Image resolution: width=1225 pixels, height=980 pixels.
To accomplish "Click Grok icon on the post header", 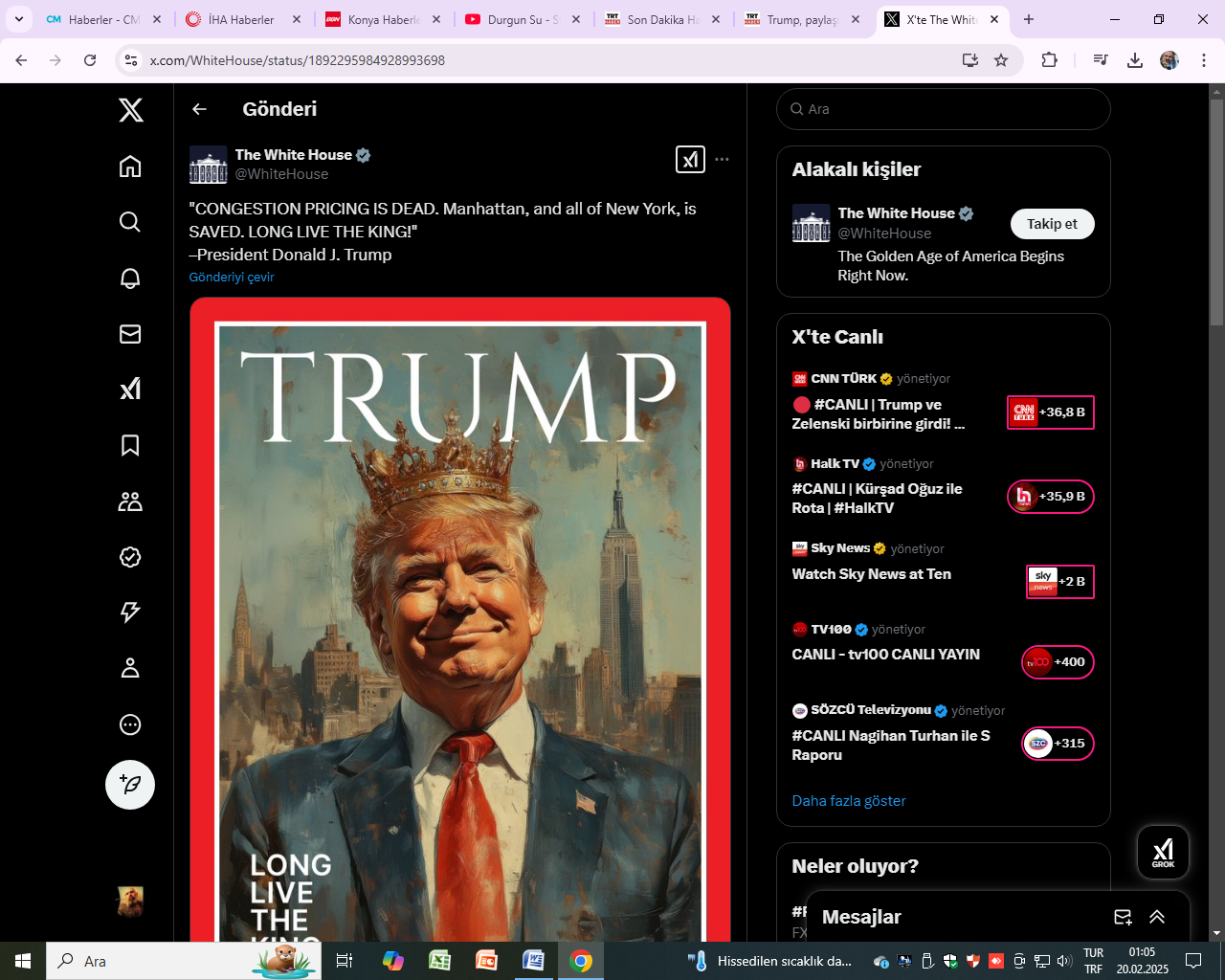I will 690,159.
